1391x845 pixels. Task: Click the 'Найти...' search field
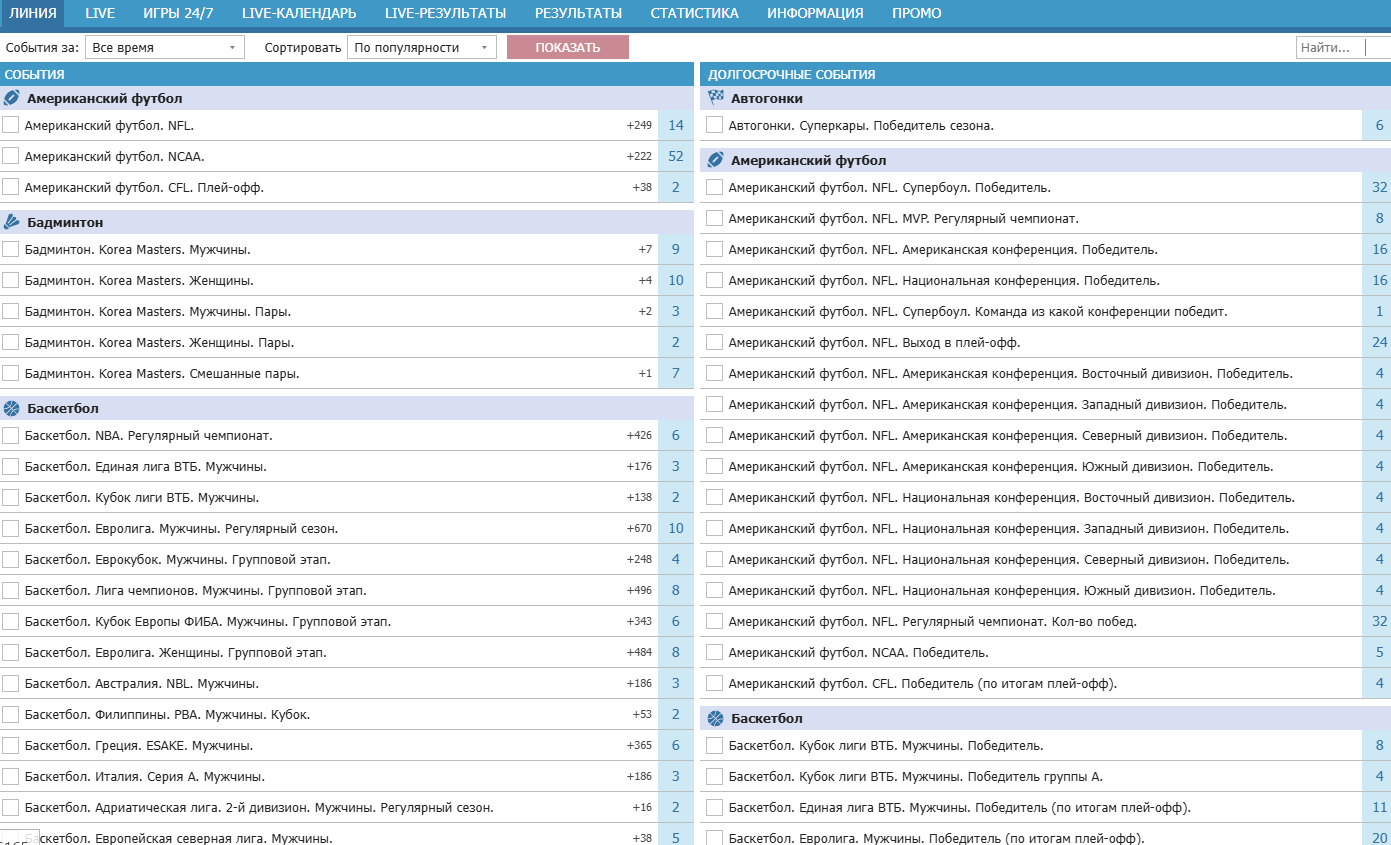click(x=1330, y=47)
